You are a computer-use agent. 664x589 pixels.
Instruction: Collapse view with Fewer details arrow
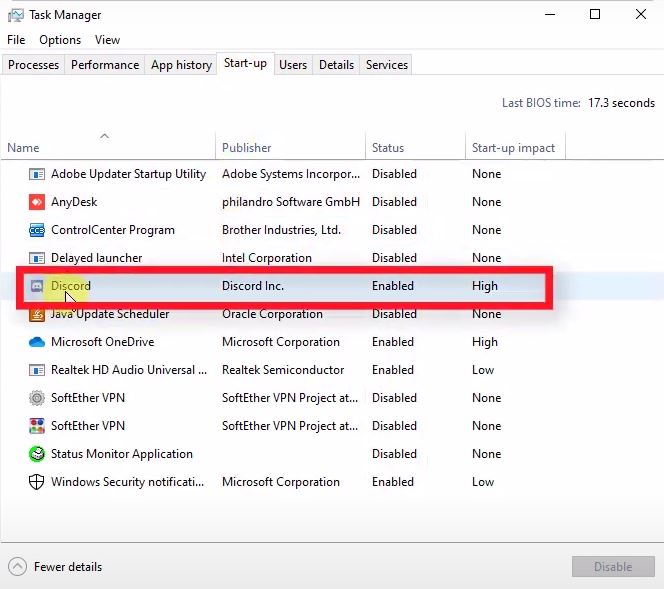(17, 567)
